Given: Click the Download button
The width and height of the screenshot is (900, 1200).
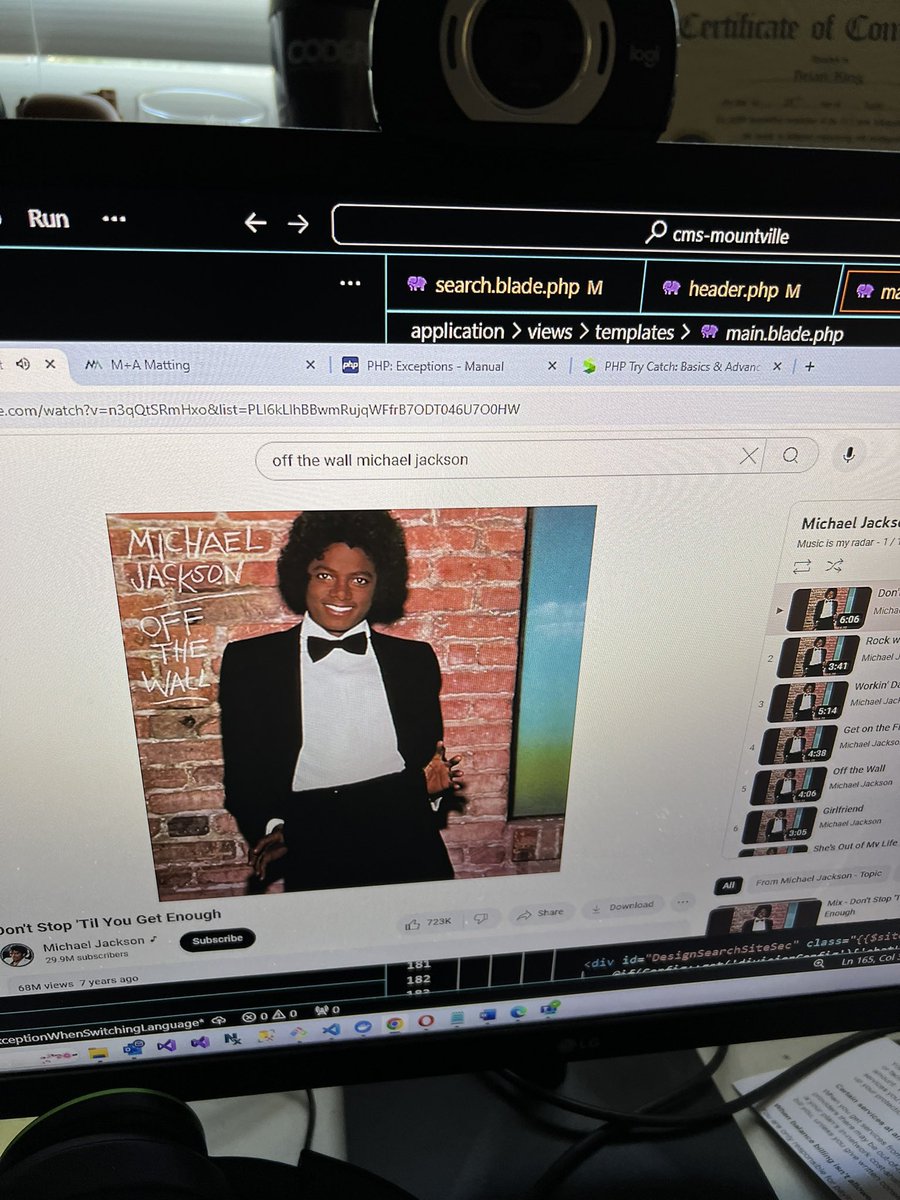Looking at the screenshot, I should tap(622, 907).
